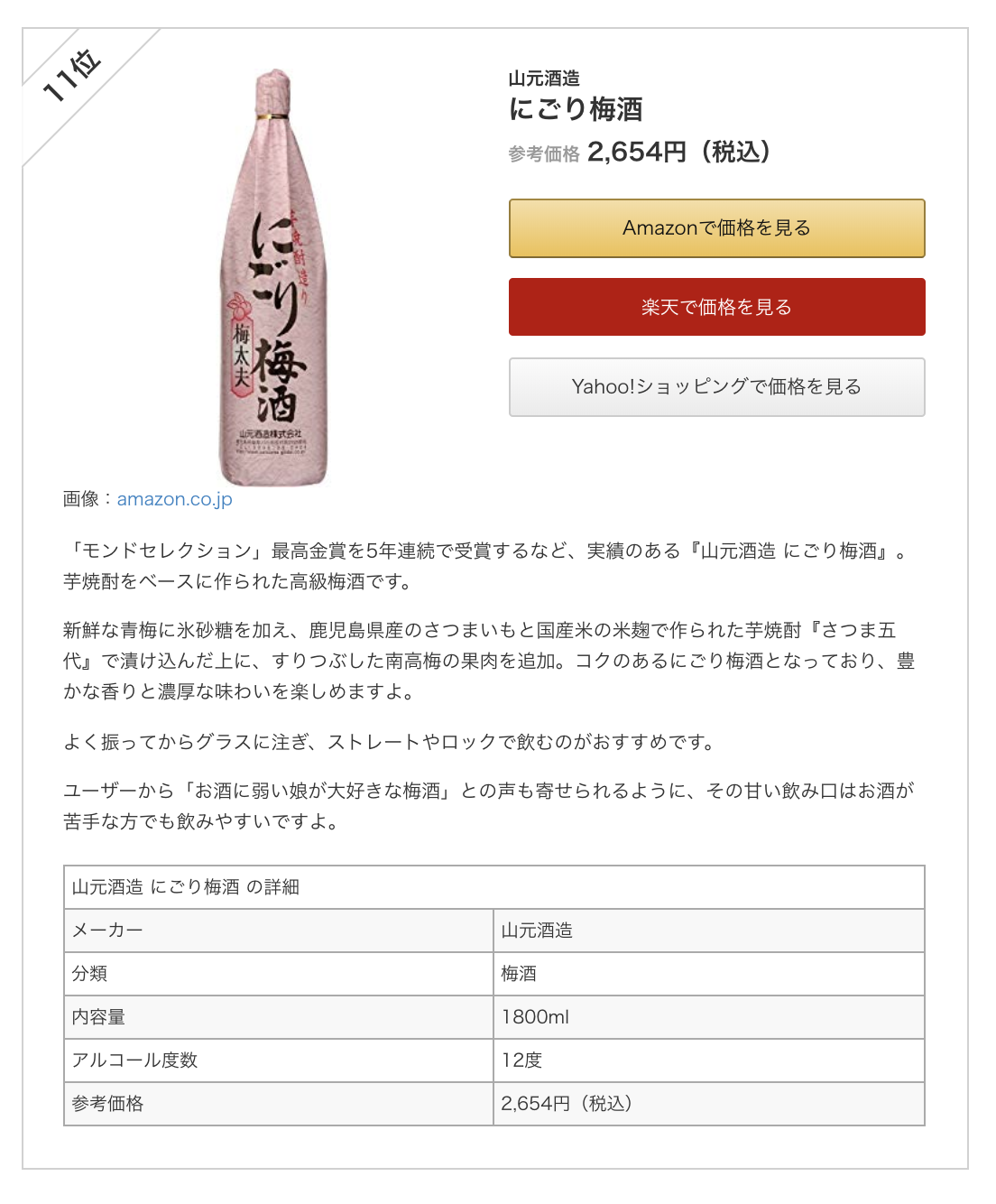Click the 楽天で価格を見る red button
996x1204 pixels.
pyautogui.click(x=716, y=307)
